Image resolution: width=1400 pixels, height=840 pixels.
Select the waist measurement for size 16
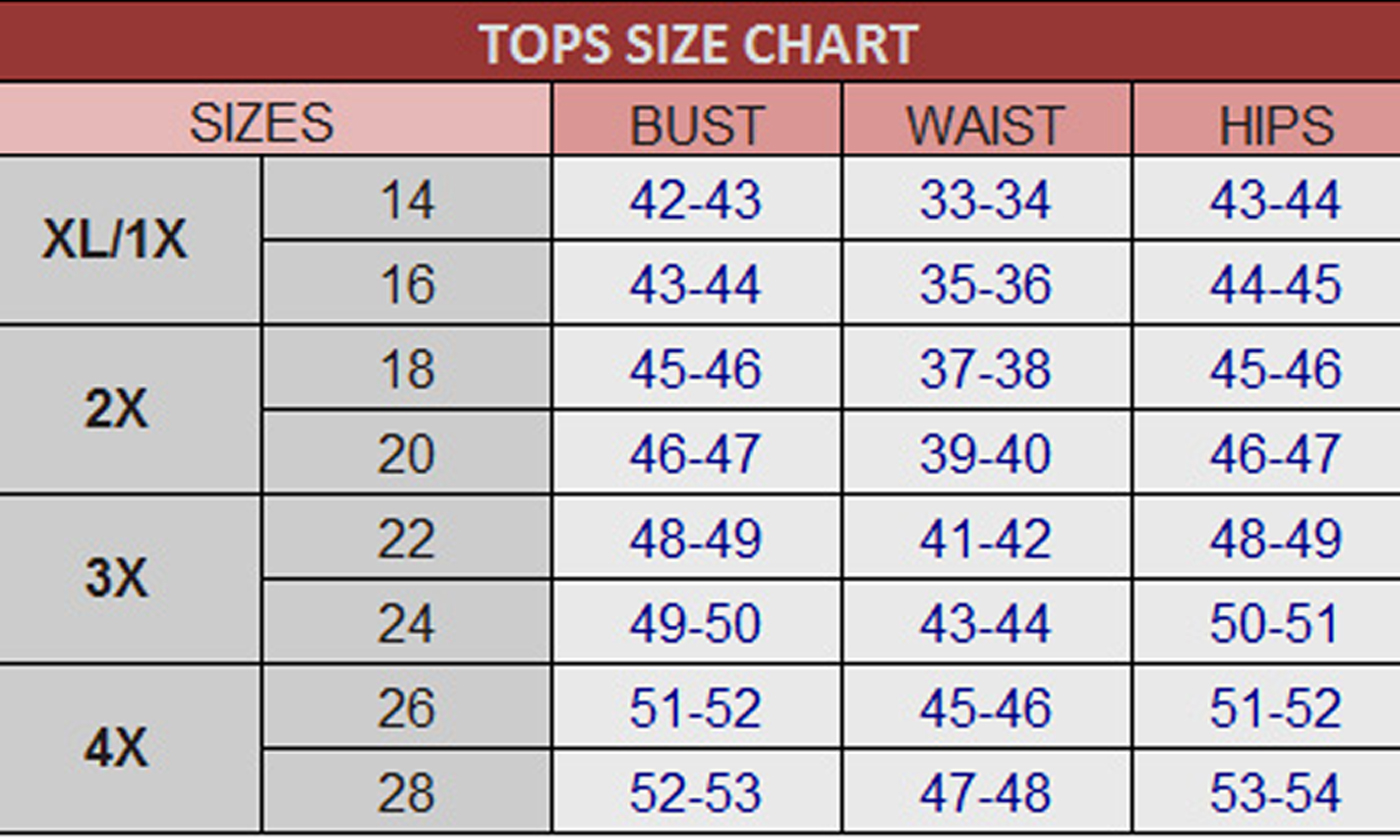(x=986, y=285)
